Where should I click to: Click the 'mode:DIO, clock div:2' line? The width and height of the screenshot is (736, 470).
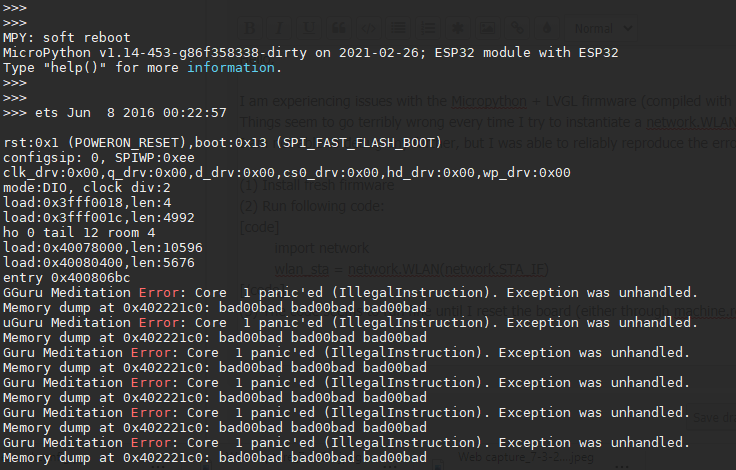87,188
